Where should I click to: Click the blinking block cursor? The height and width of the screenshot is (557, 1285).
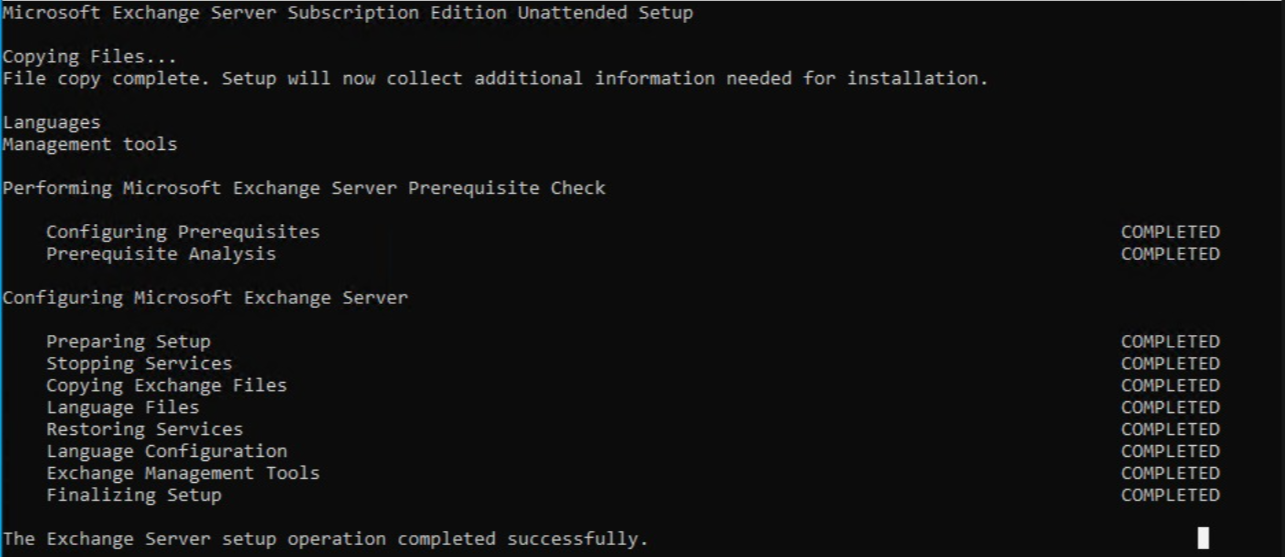(x=1203, y=538)
